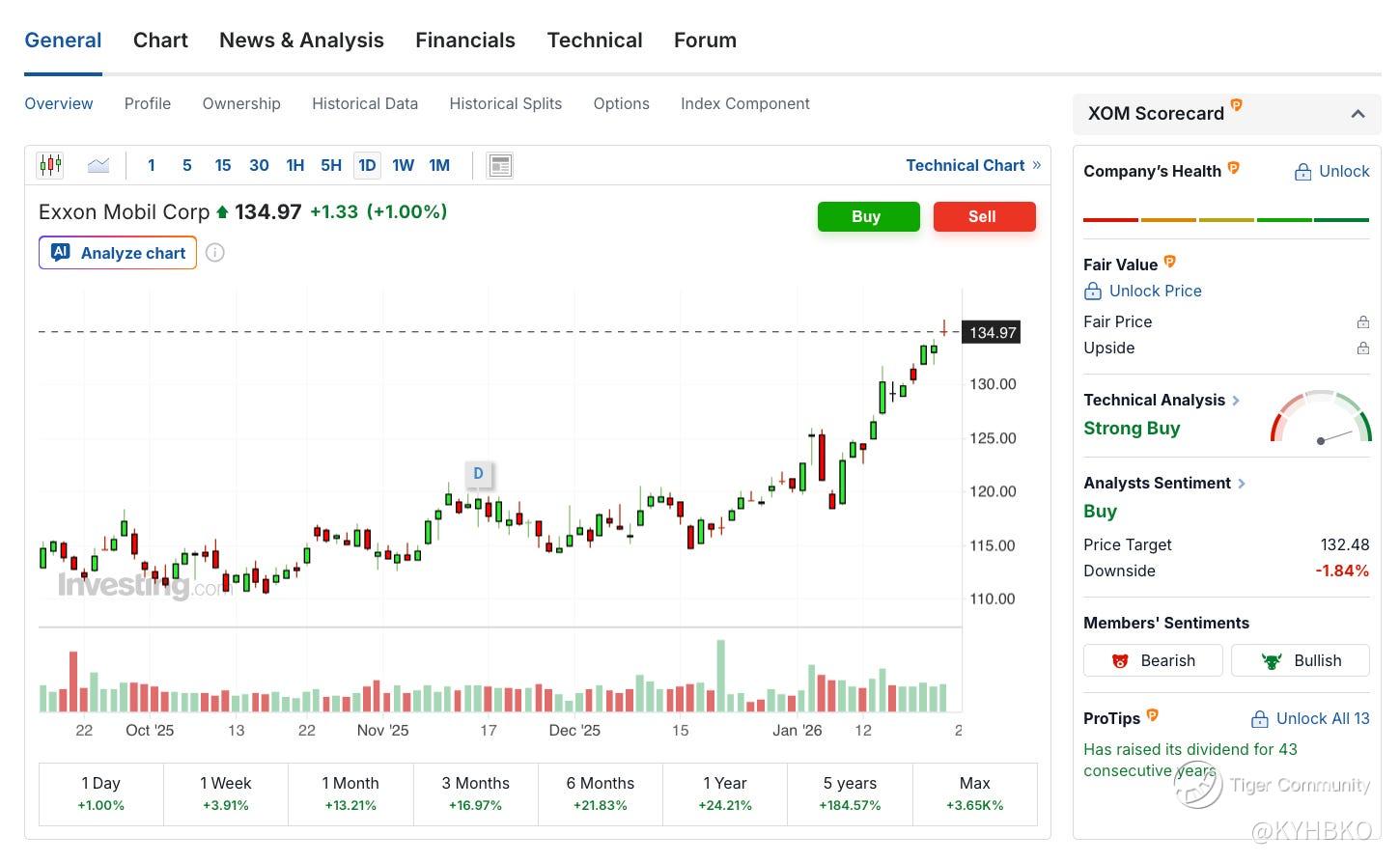Viewport: 1400px width, 863px height.
Task: Click the AI Analyze chart button
Action: (118, 253)
